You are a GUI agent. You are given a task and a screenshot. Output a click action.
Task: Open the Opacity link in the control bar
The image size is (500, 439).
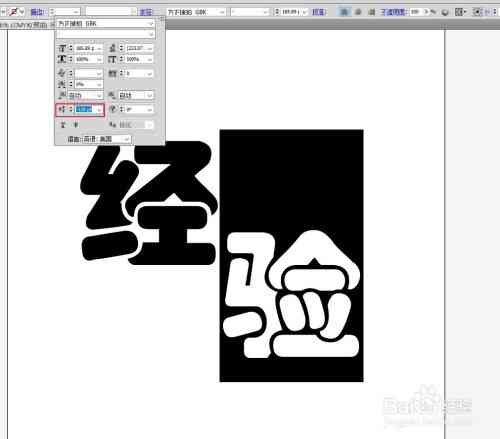click(393, 12)
